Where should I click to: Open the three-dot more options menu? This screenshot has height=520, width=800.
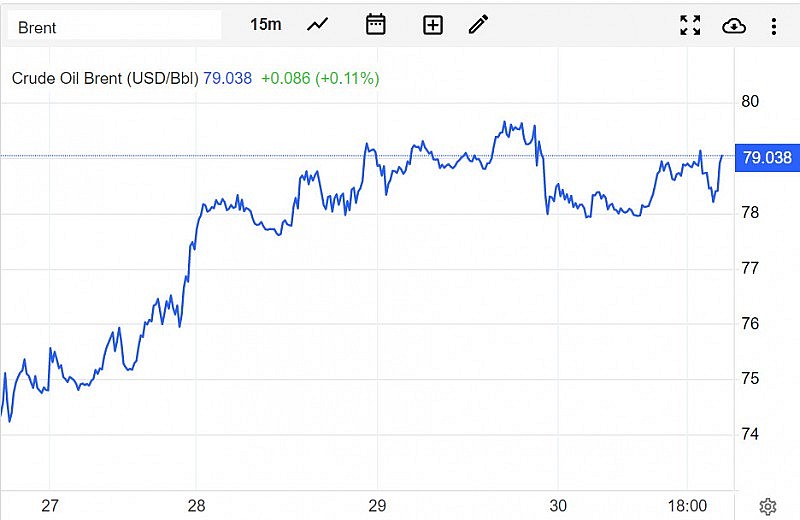coord(774,25)
